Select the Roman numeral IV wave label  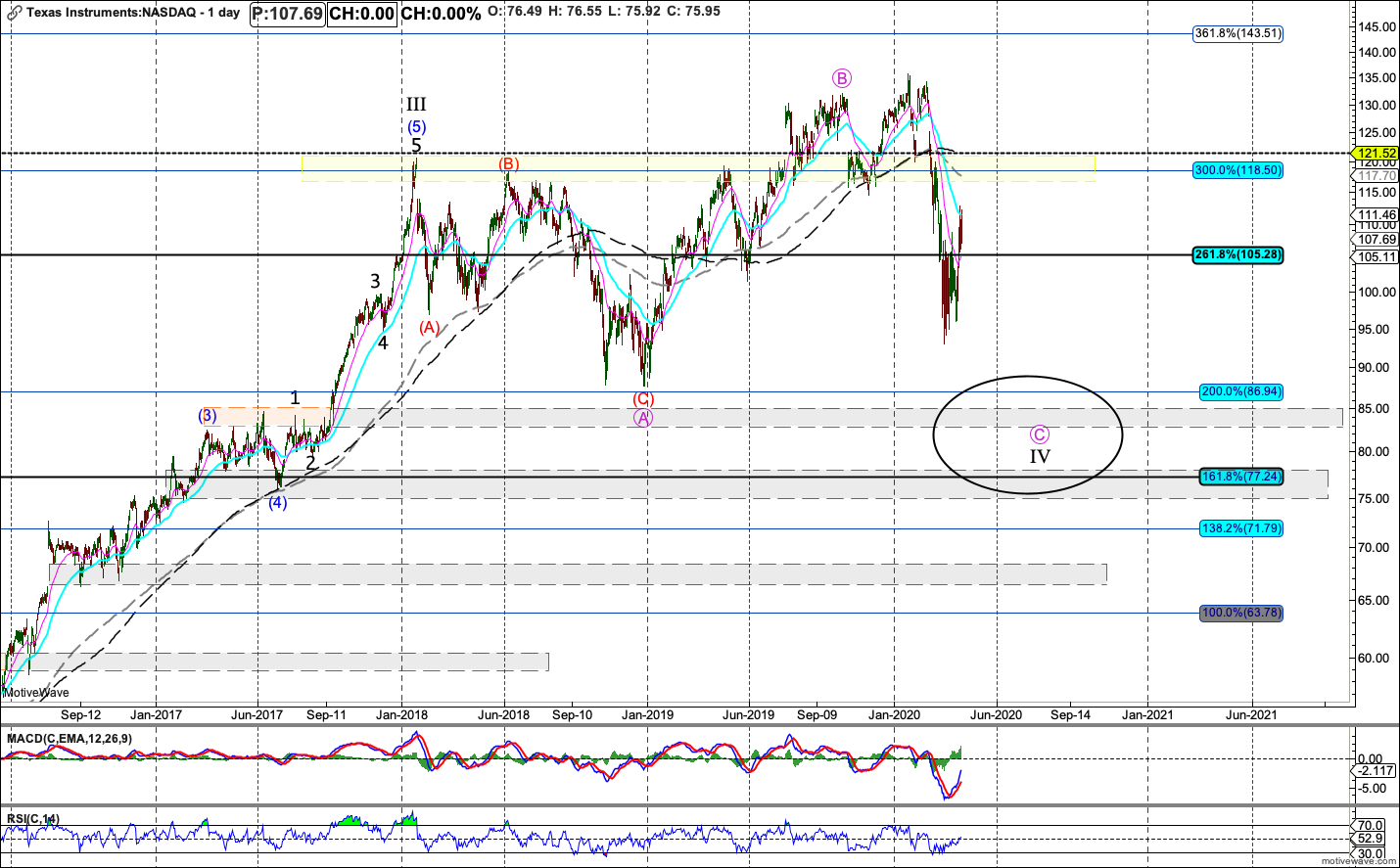pos(1040,456)
